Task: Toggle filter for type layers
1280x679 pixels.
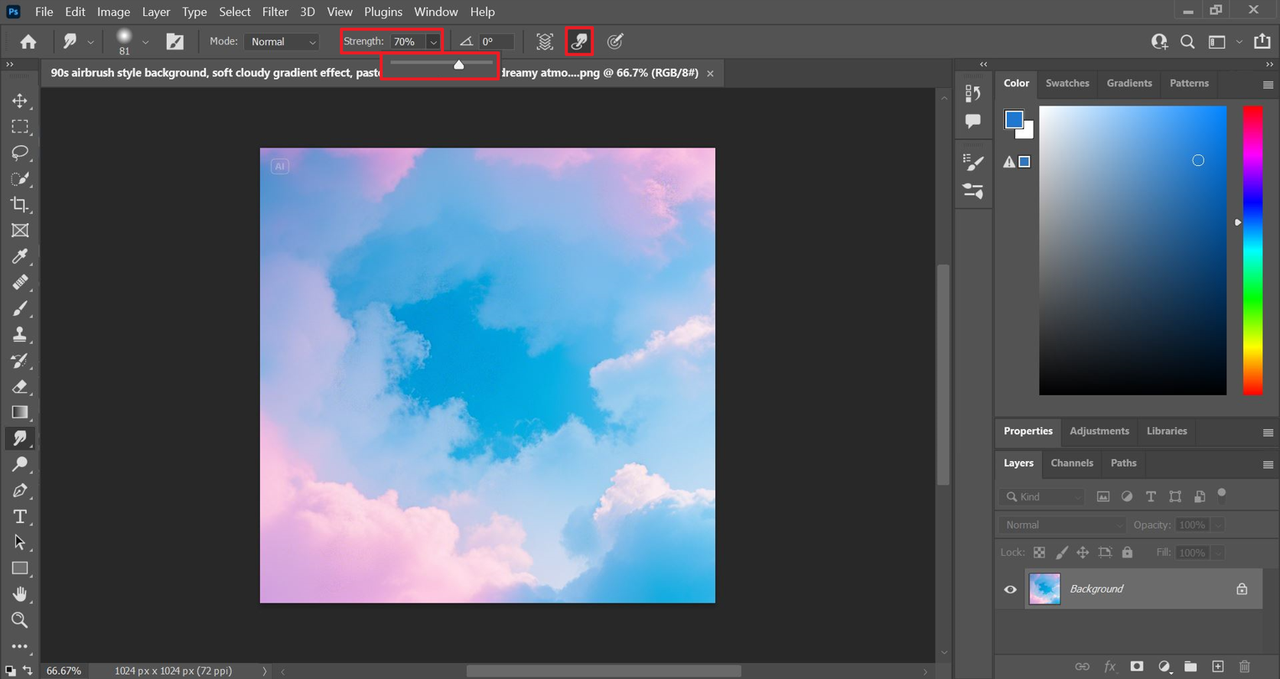Action: (x=1151, y=497)
